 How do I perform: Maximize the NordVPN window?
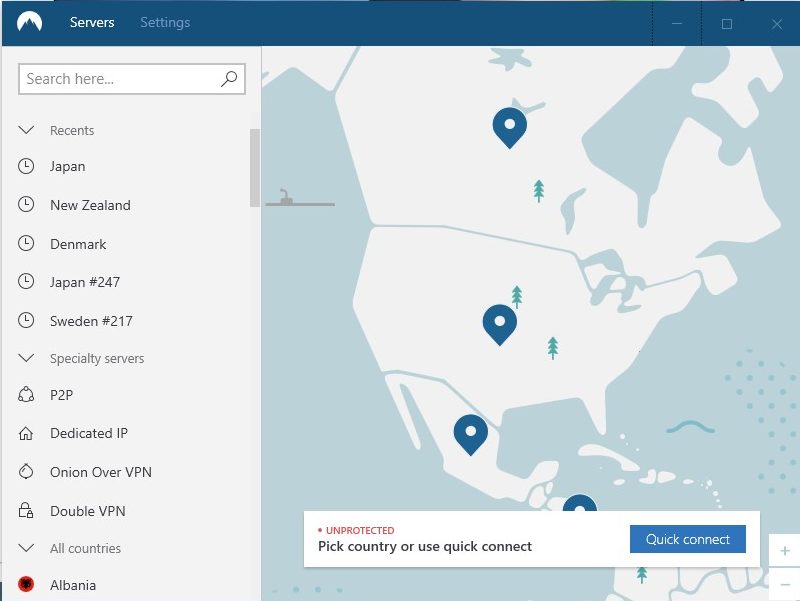click(x=727, y=23)
